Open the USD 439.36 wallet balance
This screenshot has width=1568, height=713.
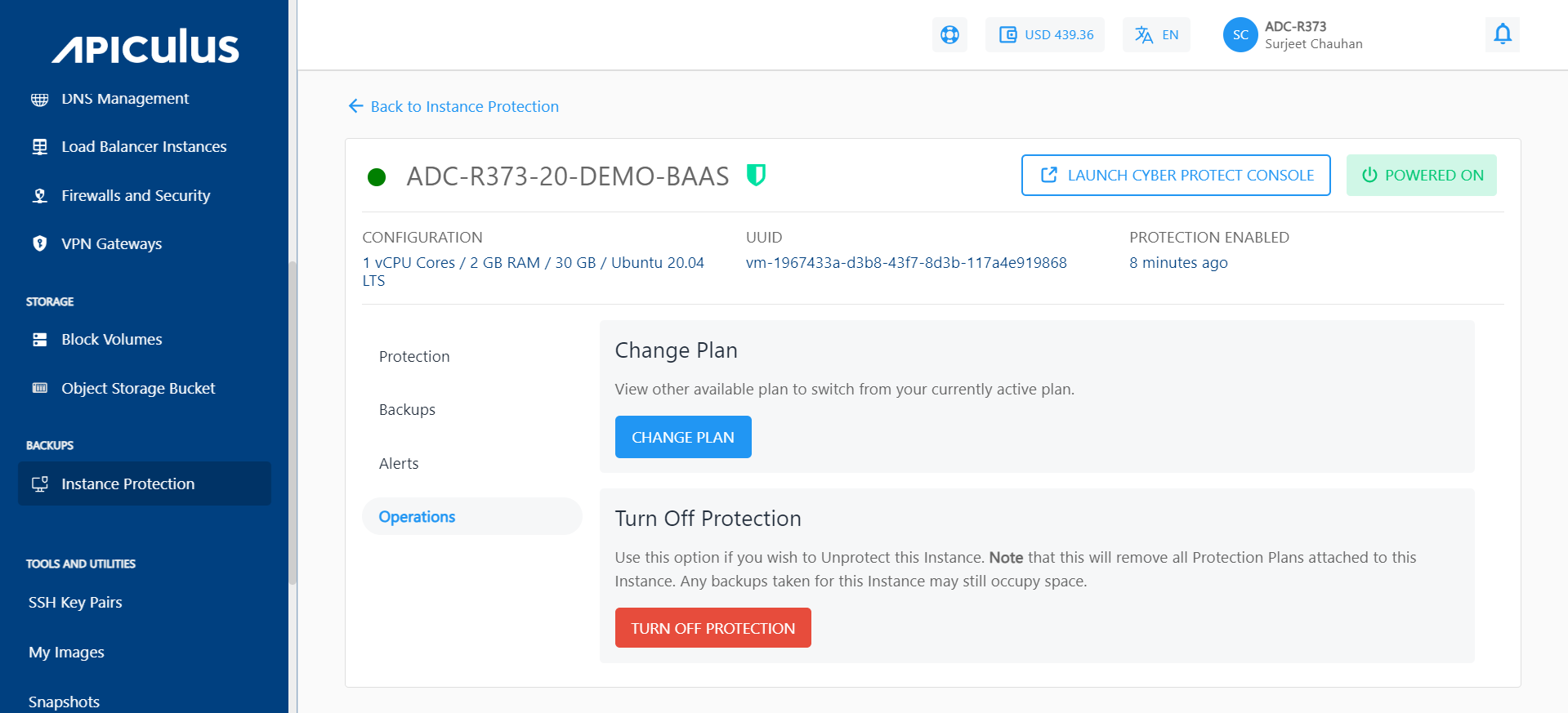tap(1045, 35)
